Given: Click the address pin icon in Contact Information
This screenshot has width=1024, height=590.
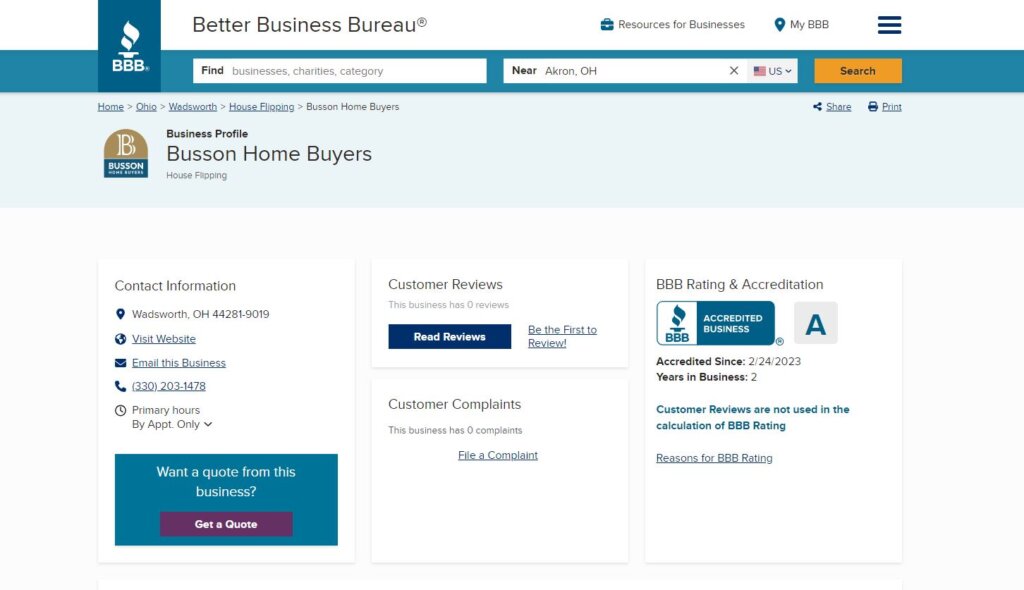Looking at the screenshot, I should [120, 314].
